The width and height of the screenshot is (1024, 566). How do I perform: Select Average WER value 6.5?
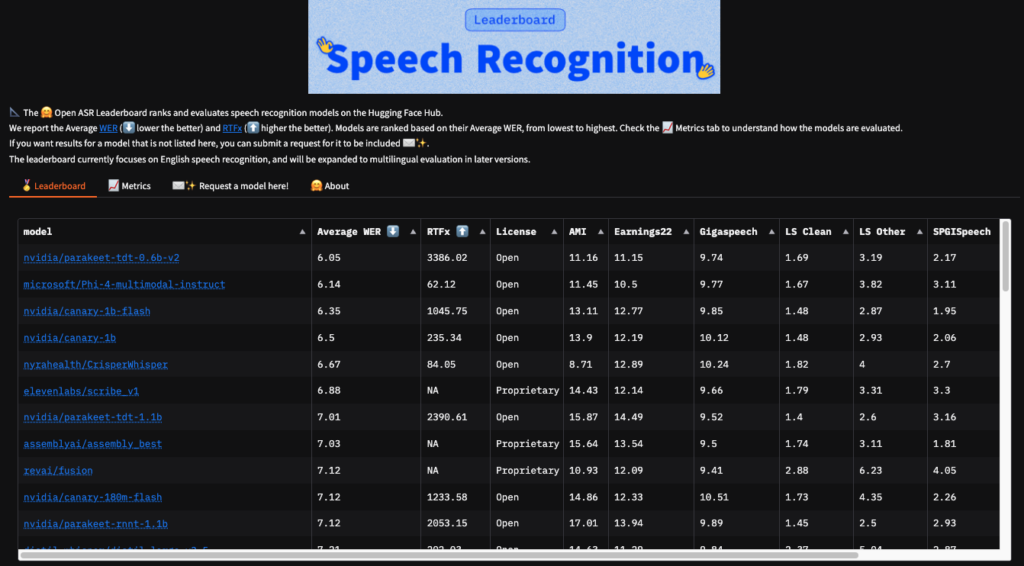click(326, 338)
